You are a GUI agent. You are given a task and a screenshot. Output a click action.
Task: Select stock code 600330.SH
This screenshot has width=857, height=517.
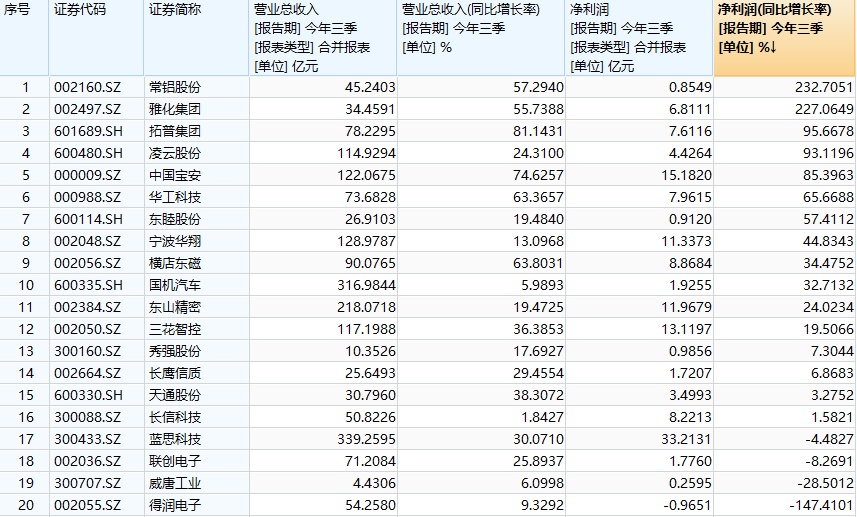click(x=88, y=395)
